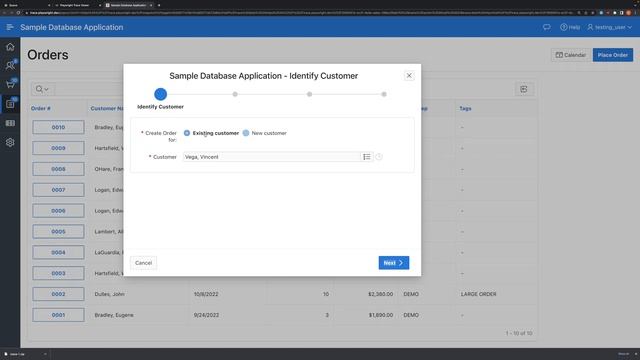640x360 pixels.
Task: Switch to the second browser tab
Action: click(x=78, y=5)
